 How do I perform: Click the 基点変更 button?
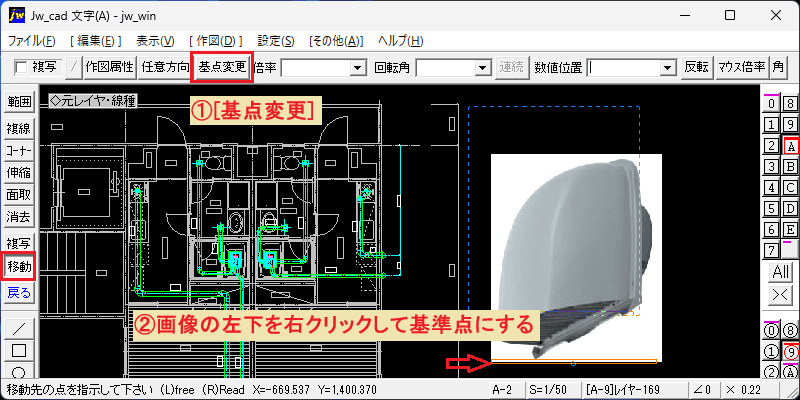222,67
